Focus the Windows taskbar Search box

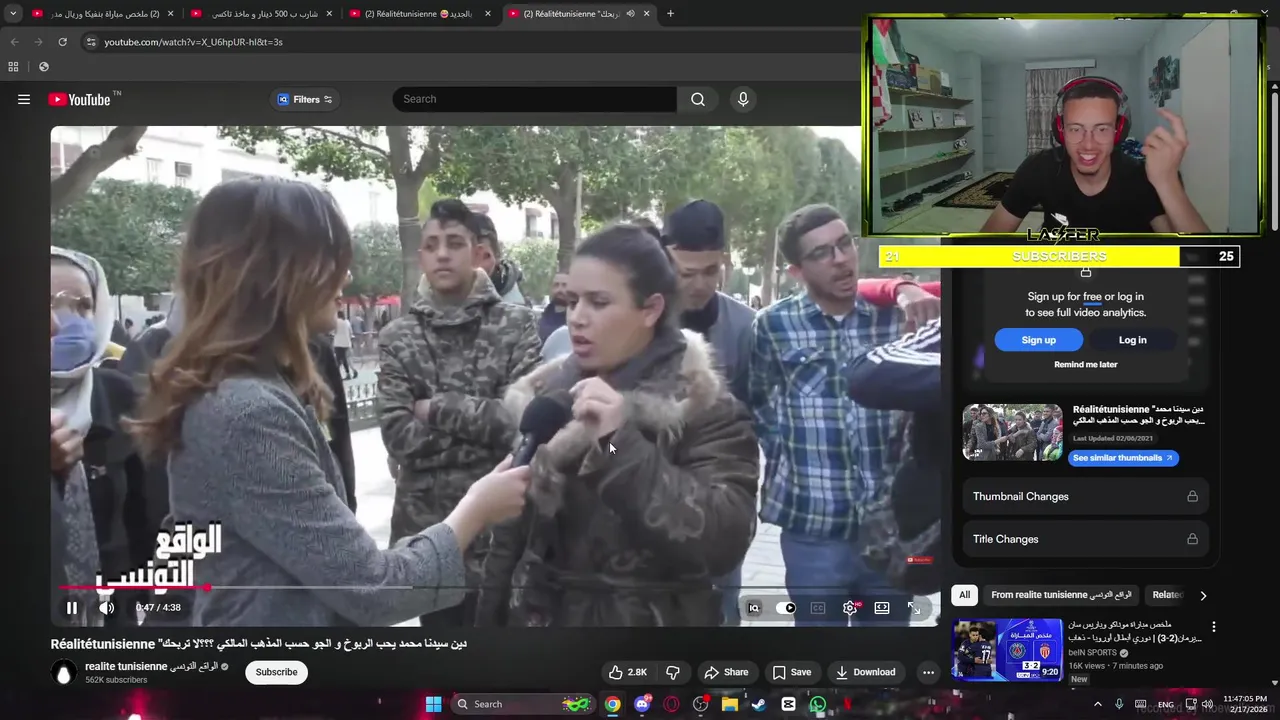521,704
